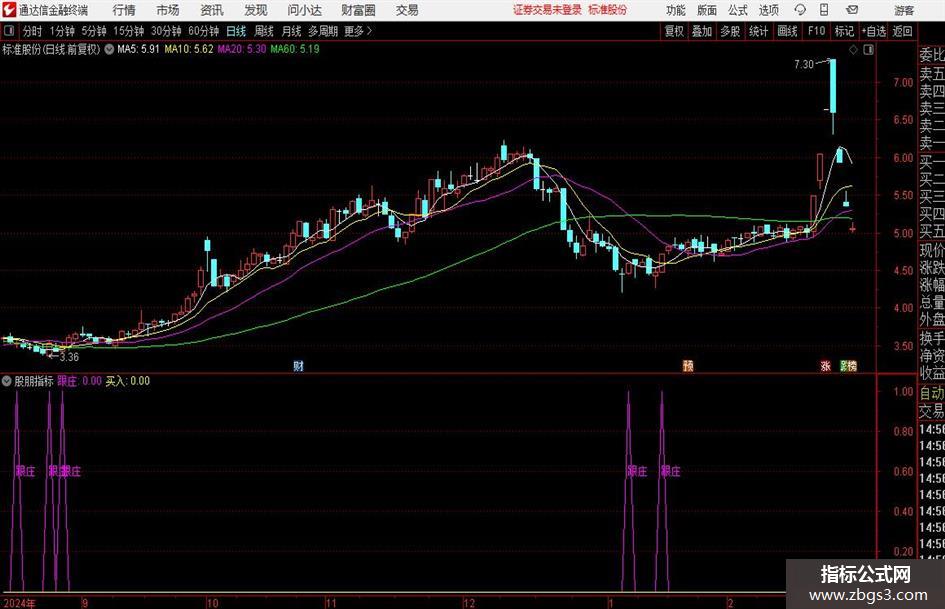Toggle the left sidebar panel icon

pos(9,31)
